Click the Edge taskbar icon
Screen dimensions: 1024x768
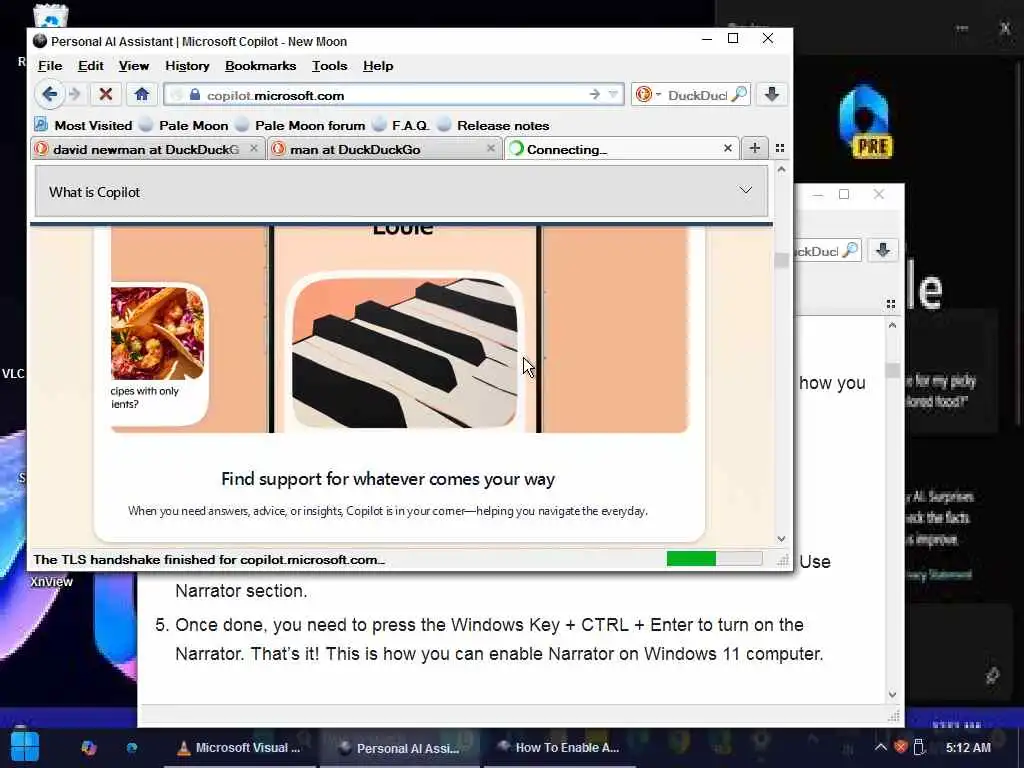pos(132,748)
